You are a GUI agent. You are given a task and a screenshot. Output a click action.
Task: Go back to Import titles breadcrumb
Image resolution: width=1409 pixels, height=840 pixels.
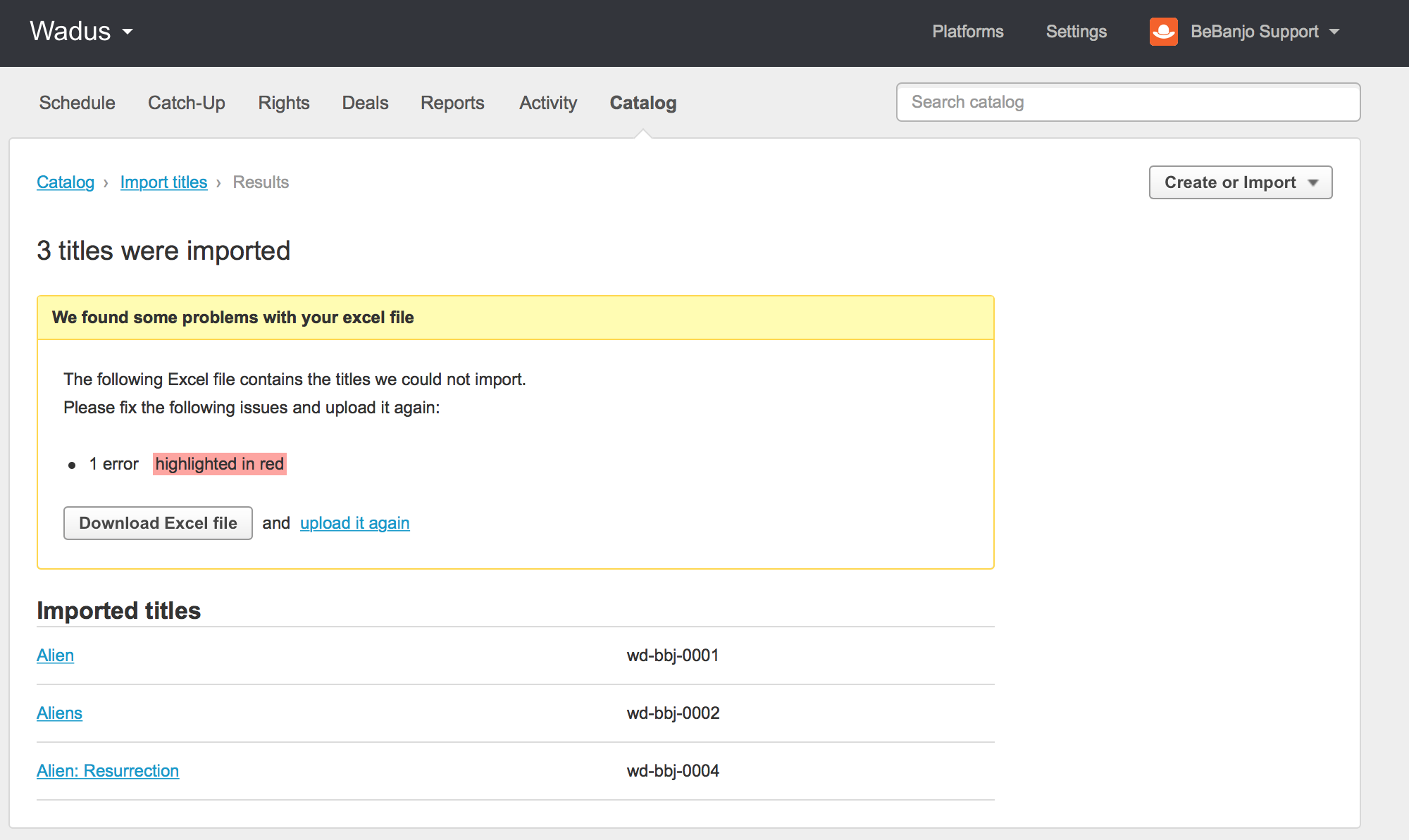[163, 182]
